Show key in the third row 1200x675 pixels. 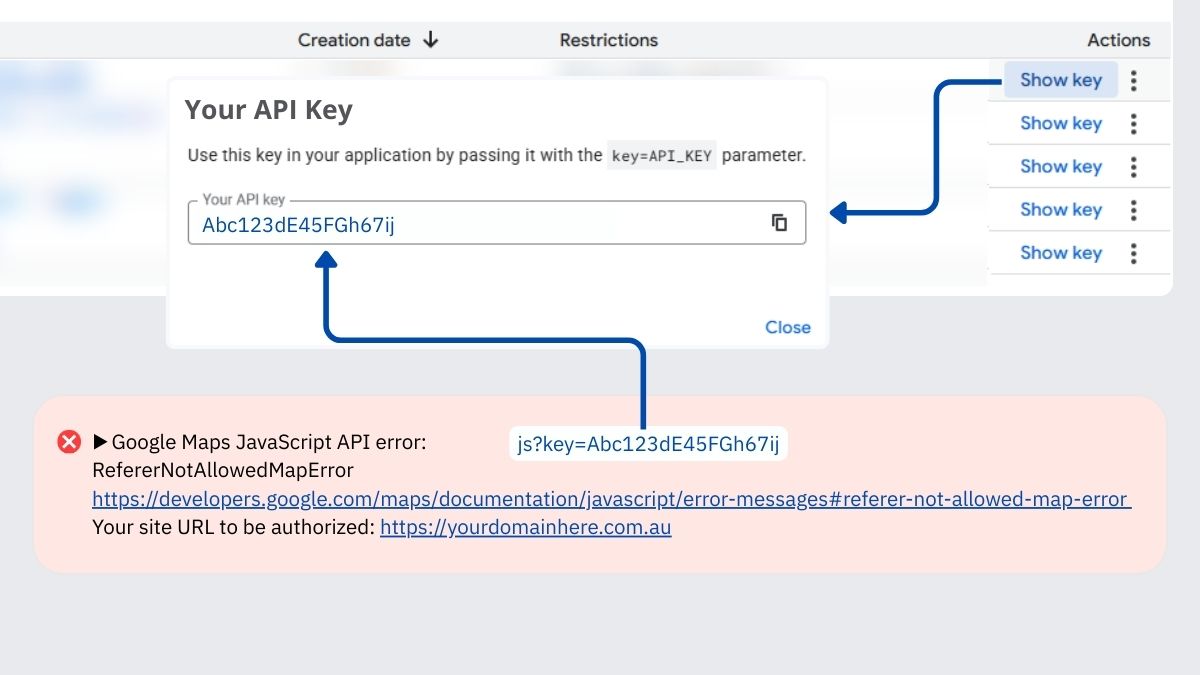(1059, 166)
